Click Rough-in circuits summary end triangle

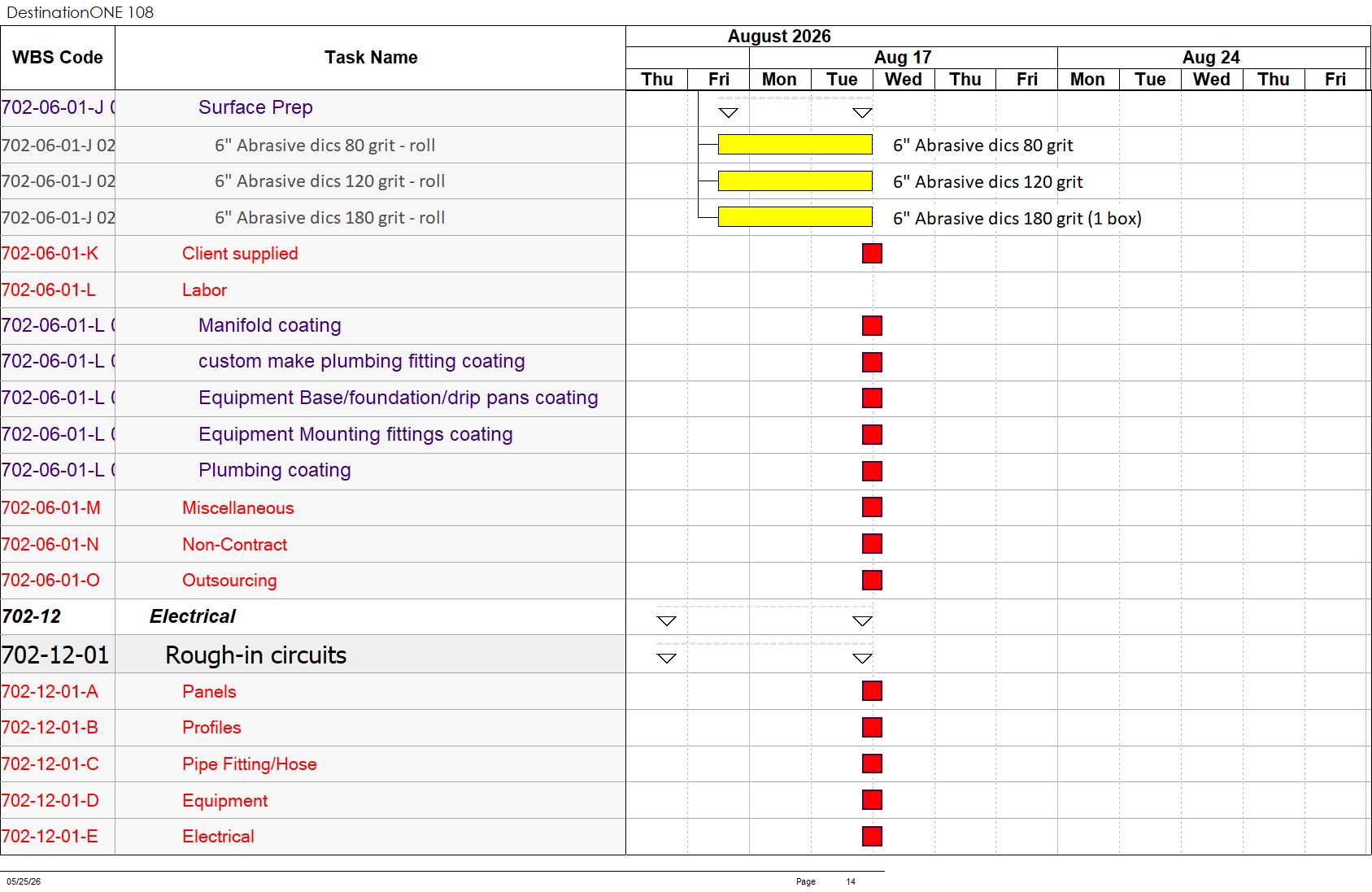(x=862, y=659)
